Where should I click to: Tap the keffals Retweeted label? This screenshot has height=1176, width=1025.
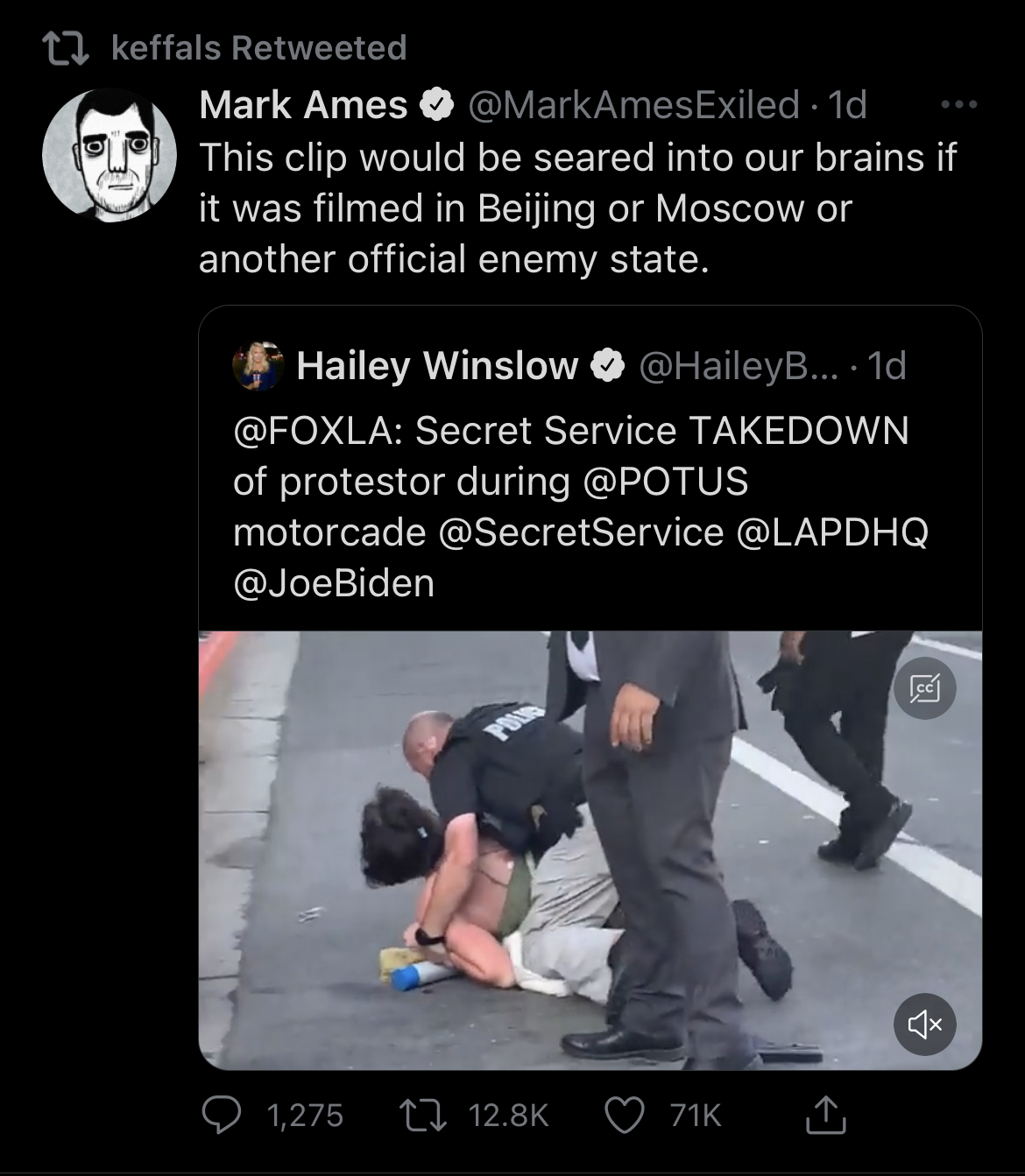(x=259, y=47)
